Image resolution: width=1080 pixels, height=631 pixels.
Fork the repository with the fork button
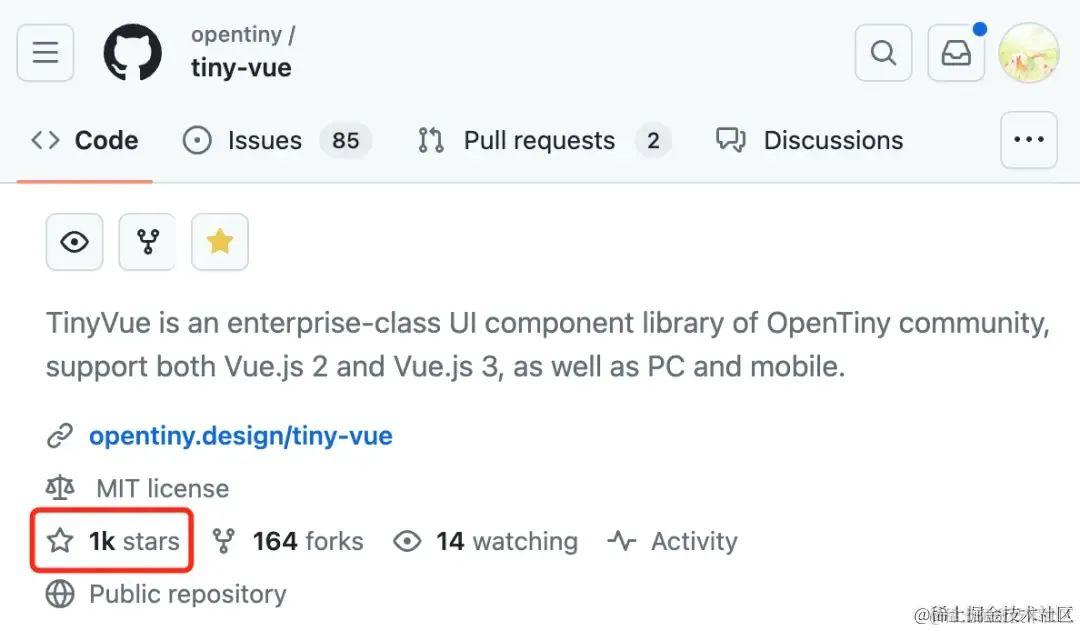147,242
